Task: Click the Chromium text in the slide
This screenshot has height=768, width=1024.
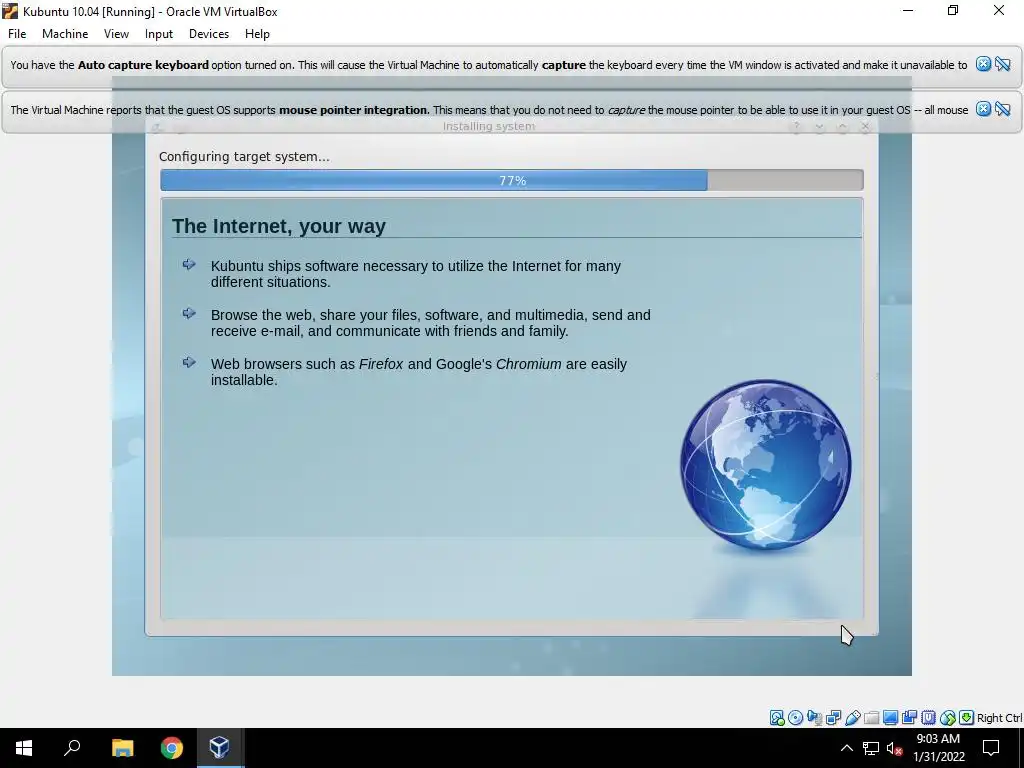Action: pyautogui.click(x=528, y=364)
